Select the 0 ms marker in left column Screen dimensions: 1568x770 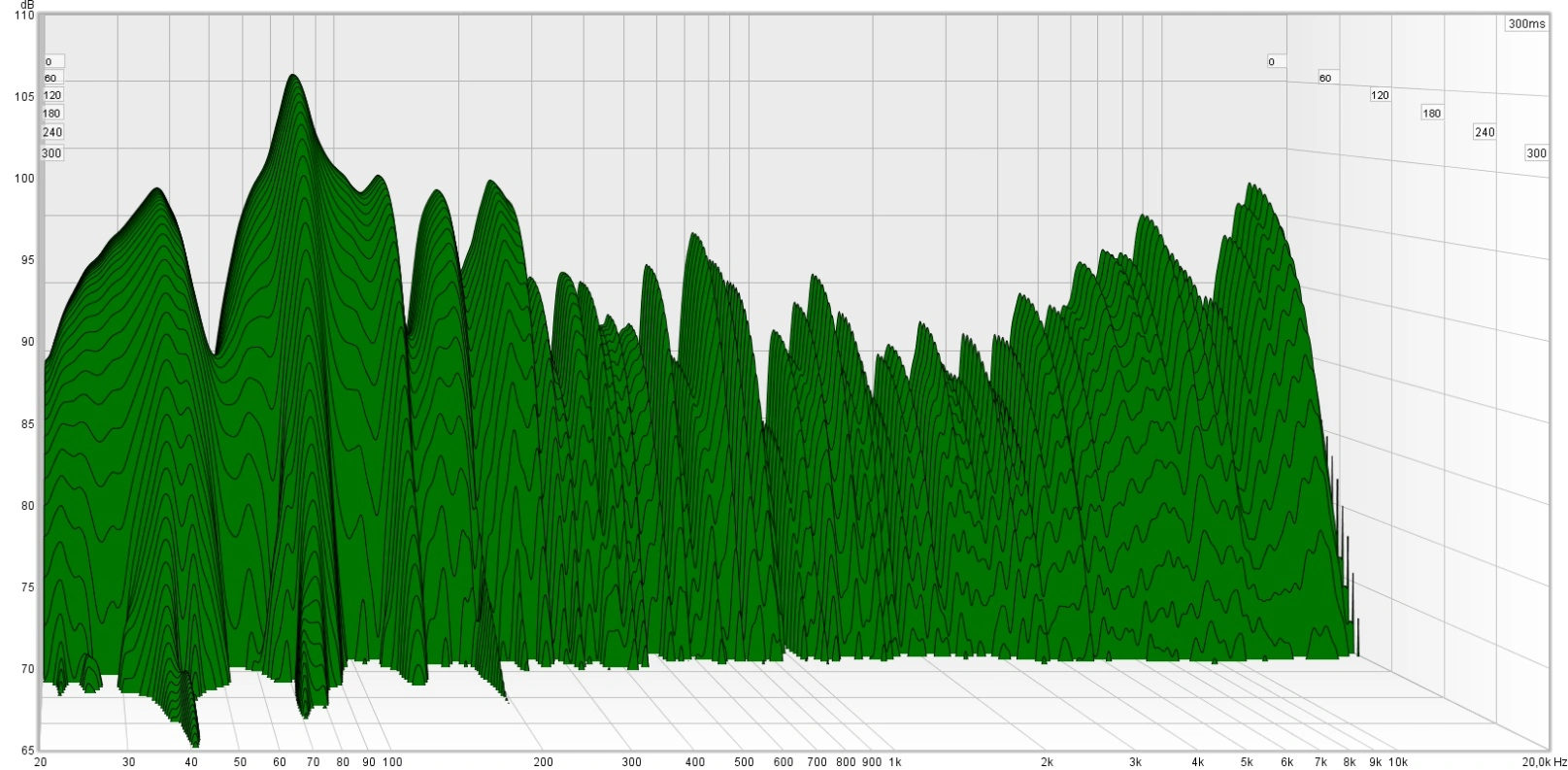click(x=49, y=61)
